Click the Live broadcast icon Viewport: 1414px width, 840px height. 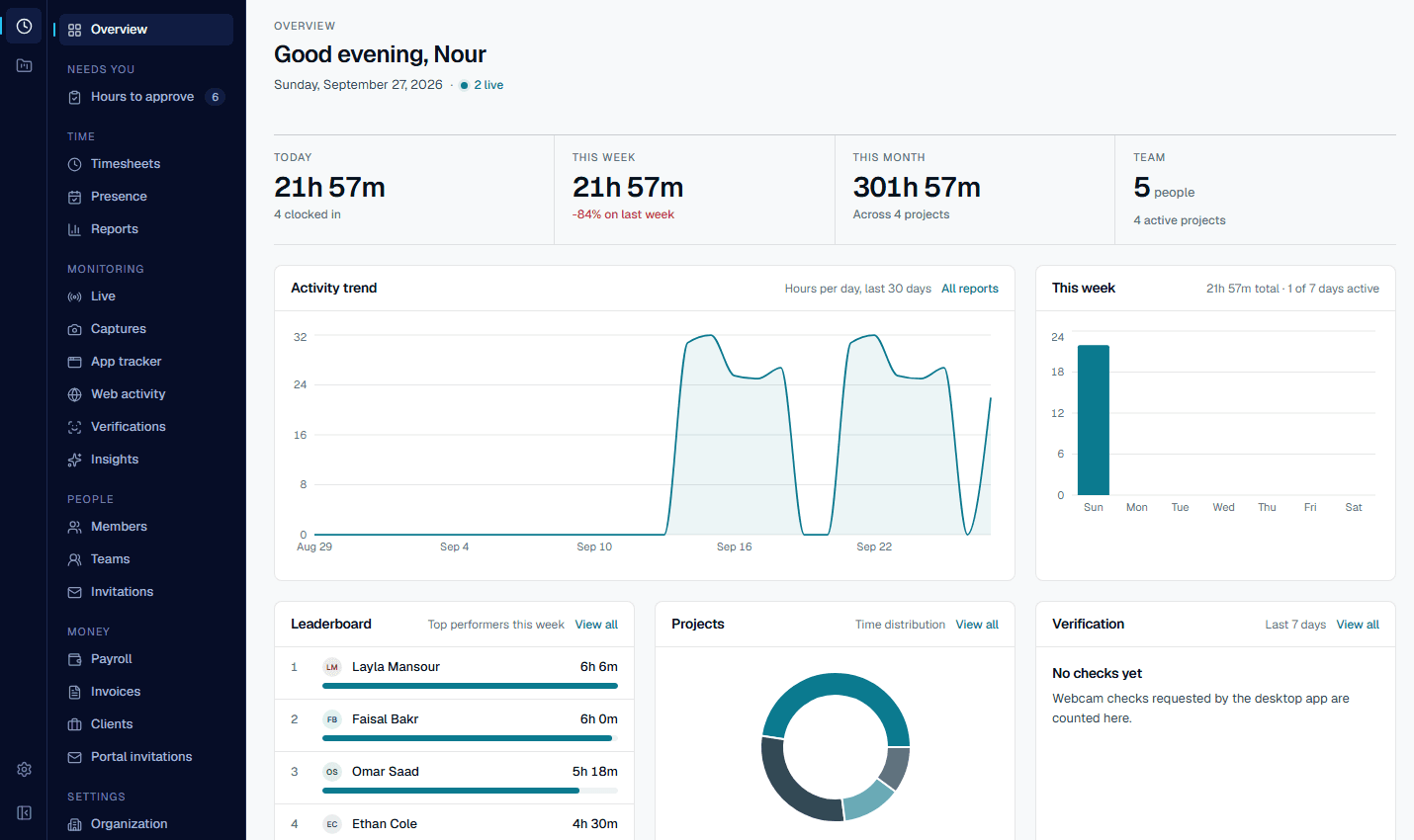[74, 296]
